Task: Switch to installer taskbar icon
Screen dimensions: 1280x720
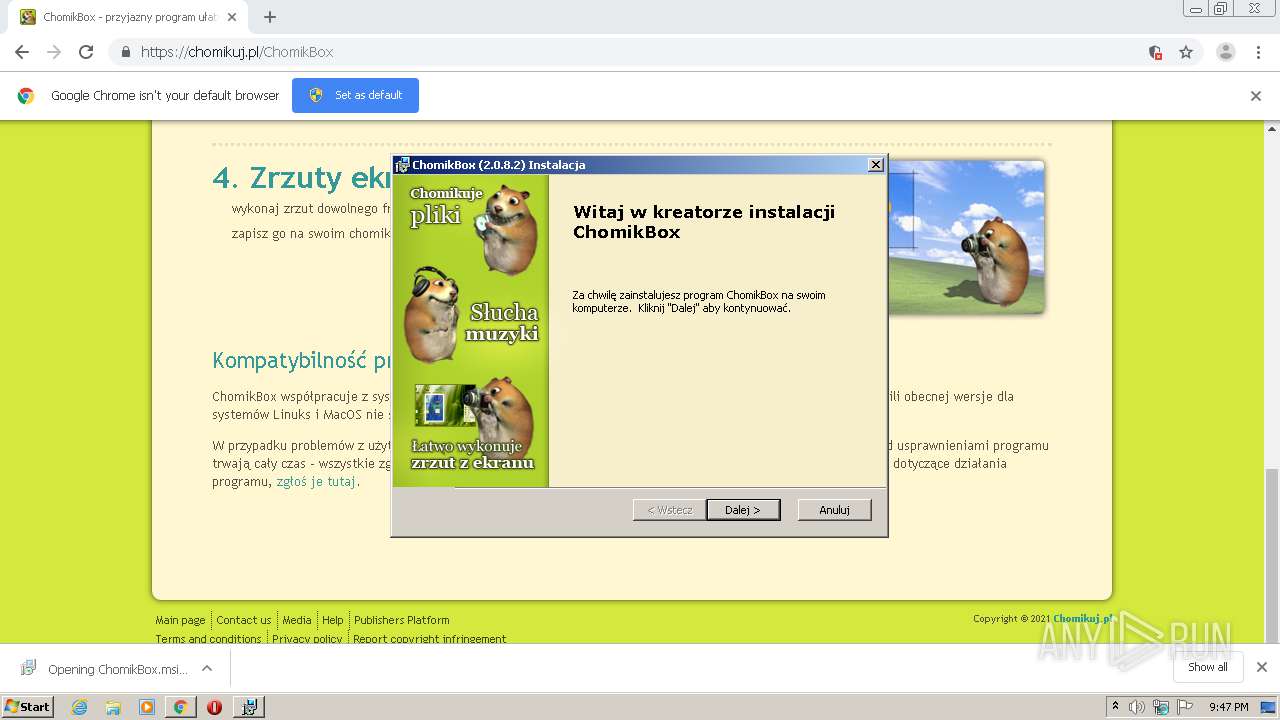Action: [248, 707]
